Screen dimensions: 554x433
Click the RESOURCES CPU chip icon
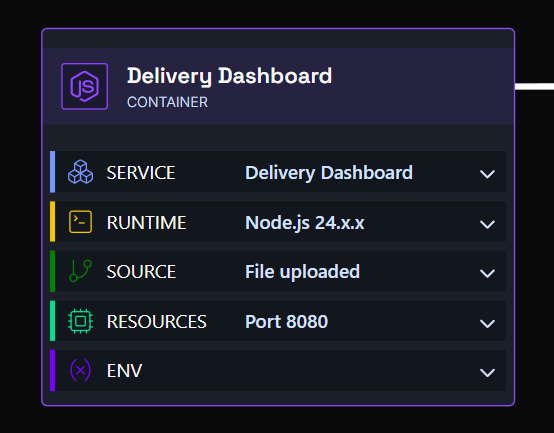coord(81,321)
